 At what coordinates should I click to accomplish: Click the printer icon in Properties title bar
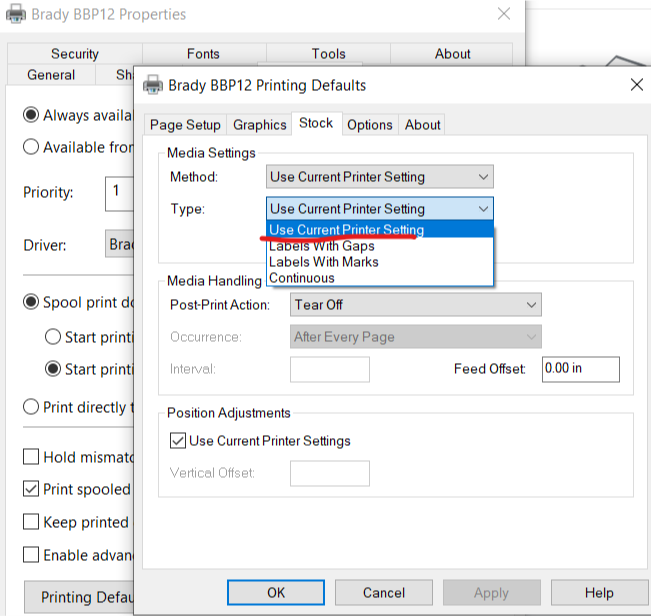[x=17, y=15]
